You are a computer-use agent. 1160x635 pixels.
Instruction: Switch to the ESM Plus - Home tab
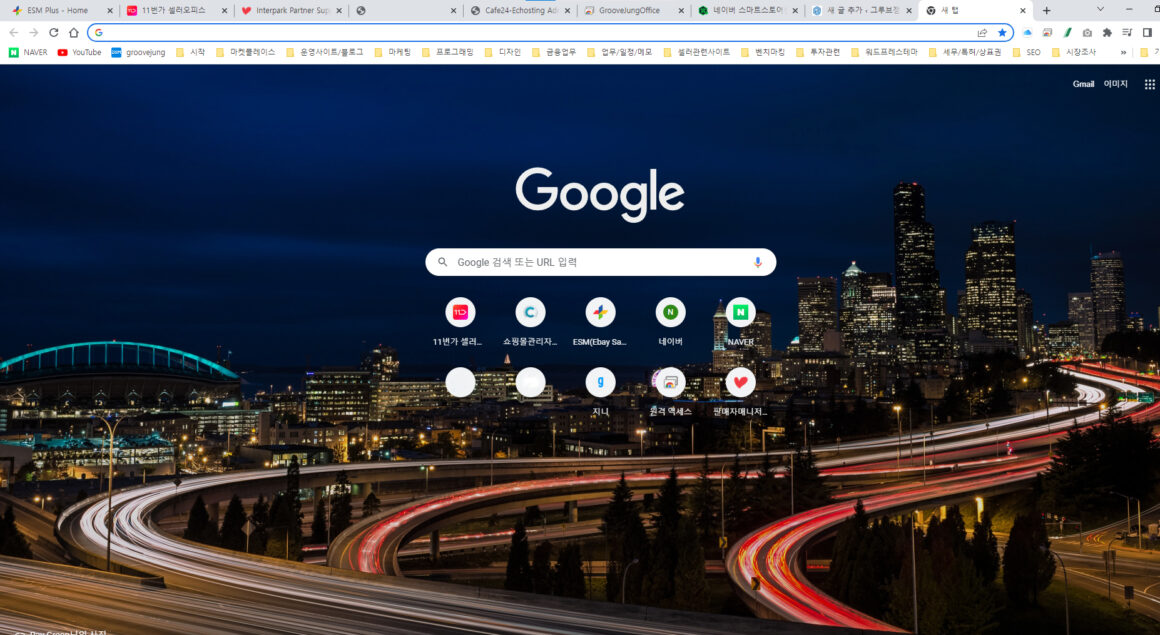(x=57, y=10)
